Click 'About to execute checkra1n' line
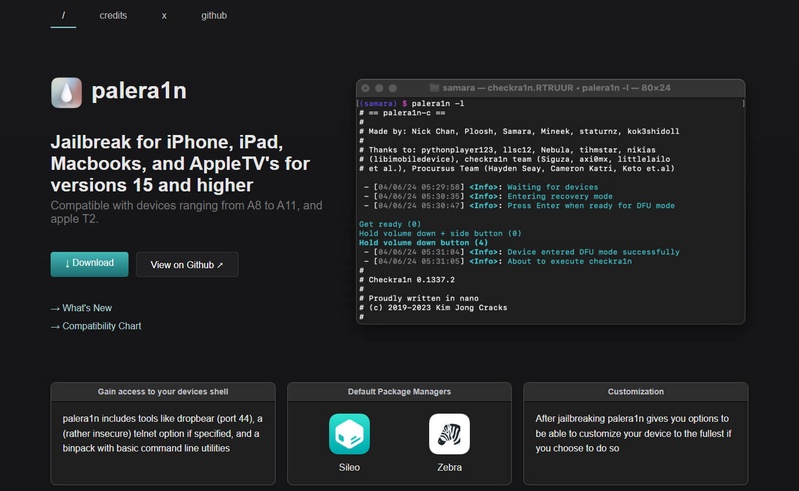Viewport: 799px width, 491px height. (498, 261)
